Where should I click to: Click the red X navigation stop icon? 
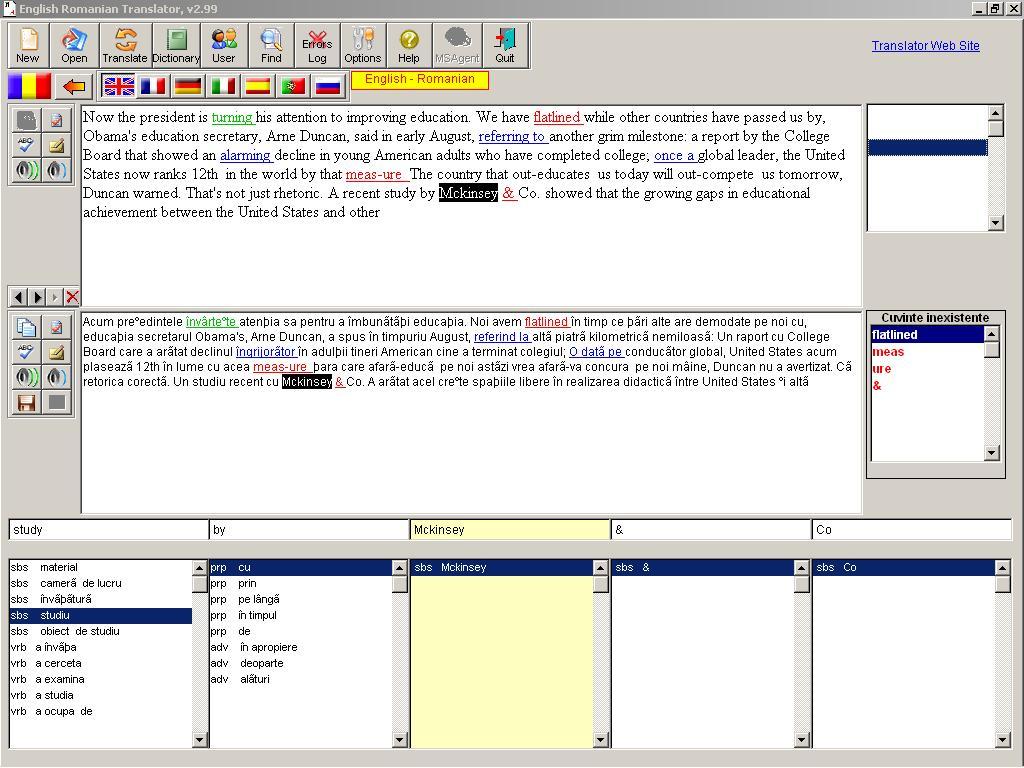click(x=71, y=296)
